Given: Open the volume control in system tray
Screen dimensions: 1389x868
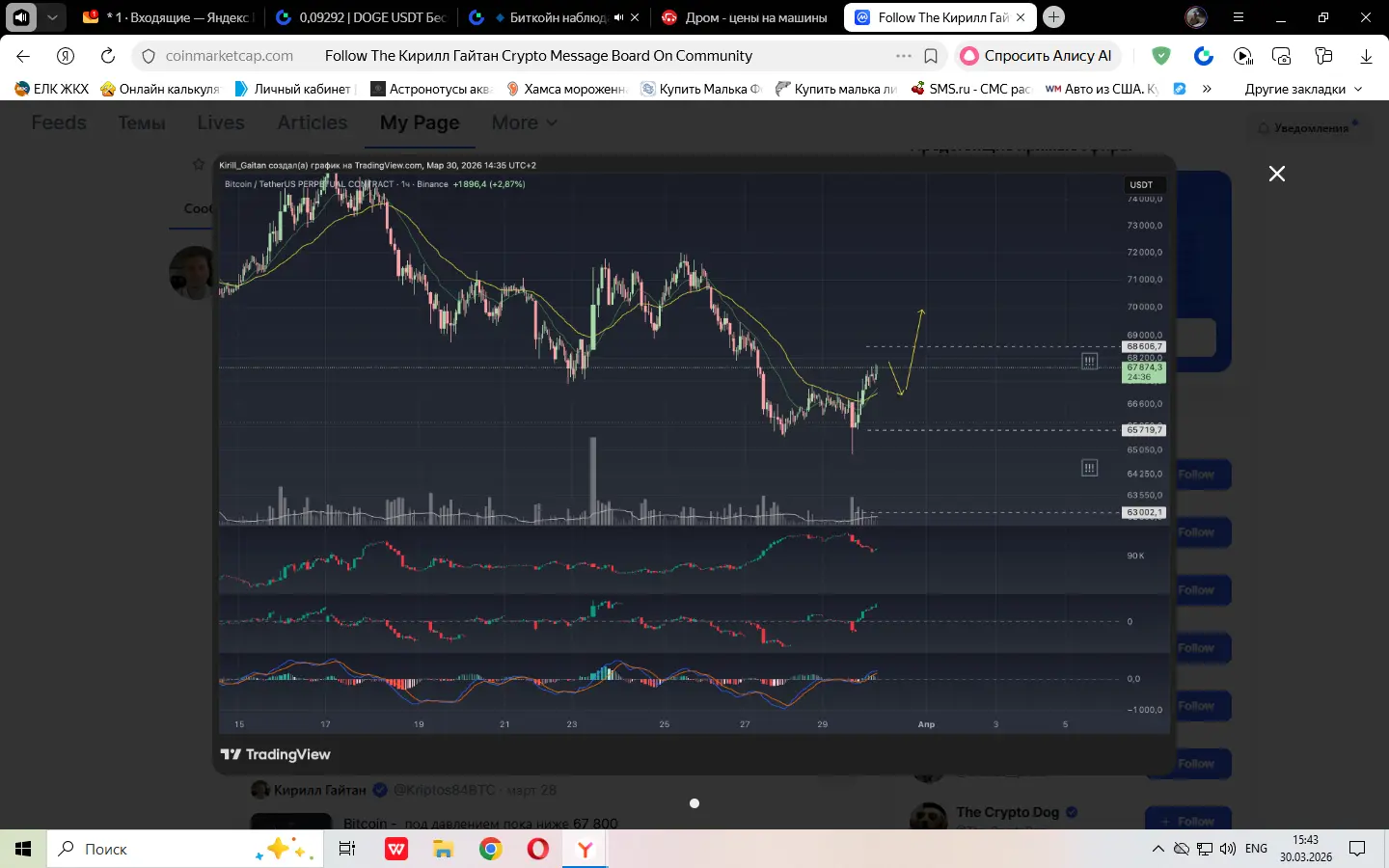Looking at the screenshot, I should pyautogui.click(x=1227, y=849).
